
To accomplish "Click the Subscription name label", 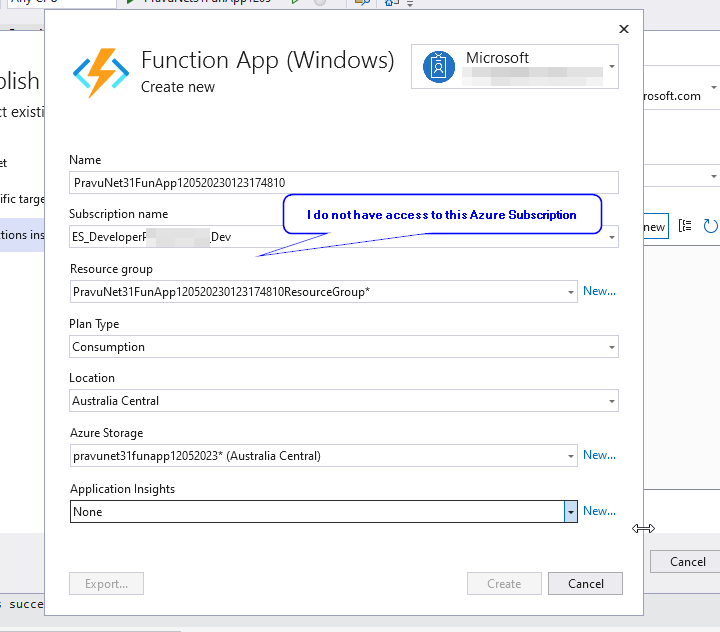I will pos(118,214).
